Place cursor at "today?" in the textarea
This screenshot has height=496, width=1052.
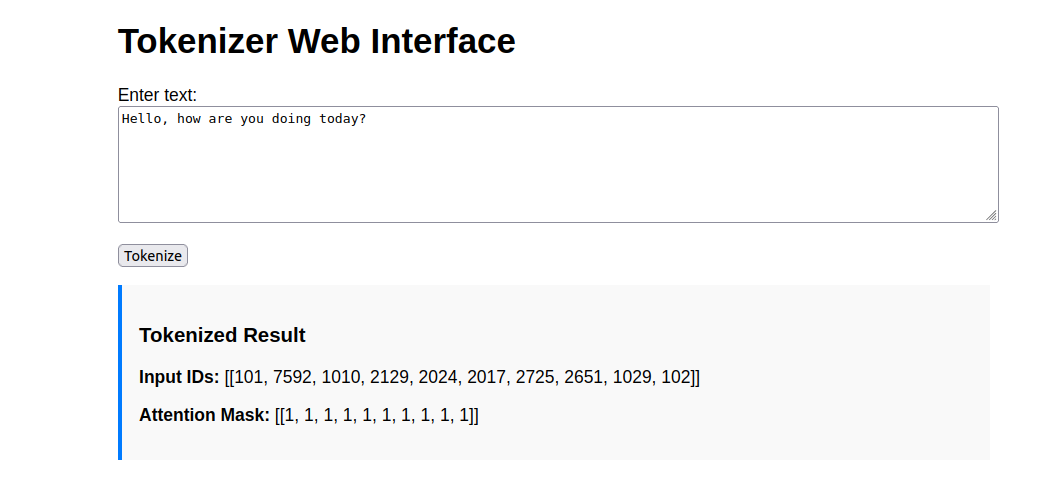[343, 119]
